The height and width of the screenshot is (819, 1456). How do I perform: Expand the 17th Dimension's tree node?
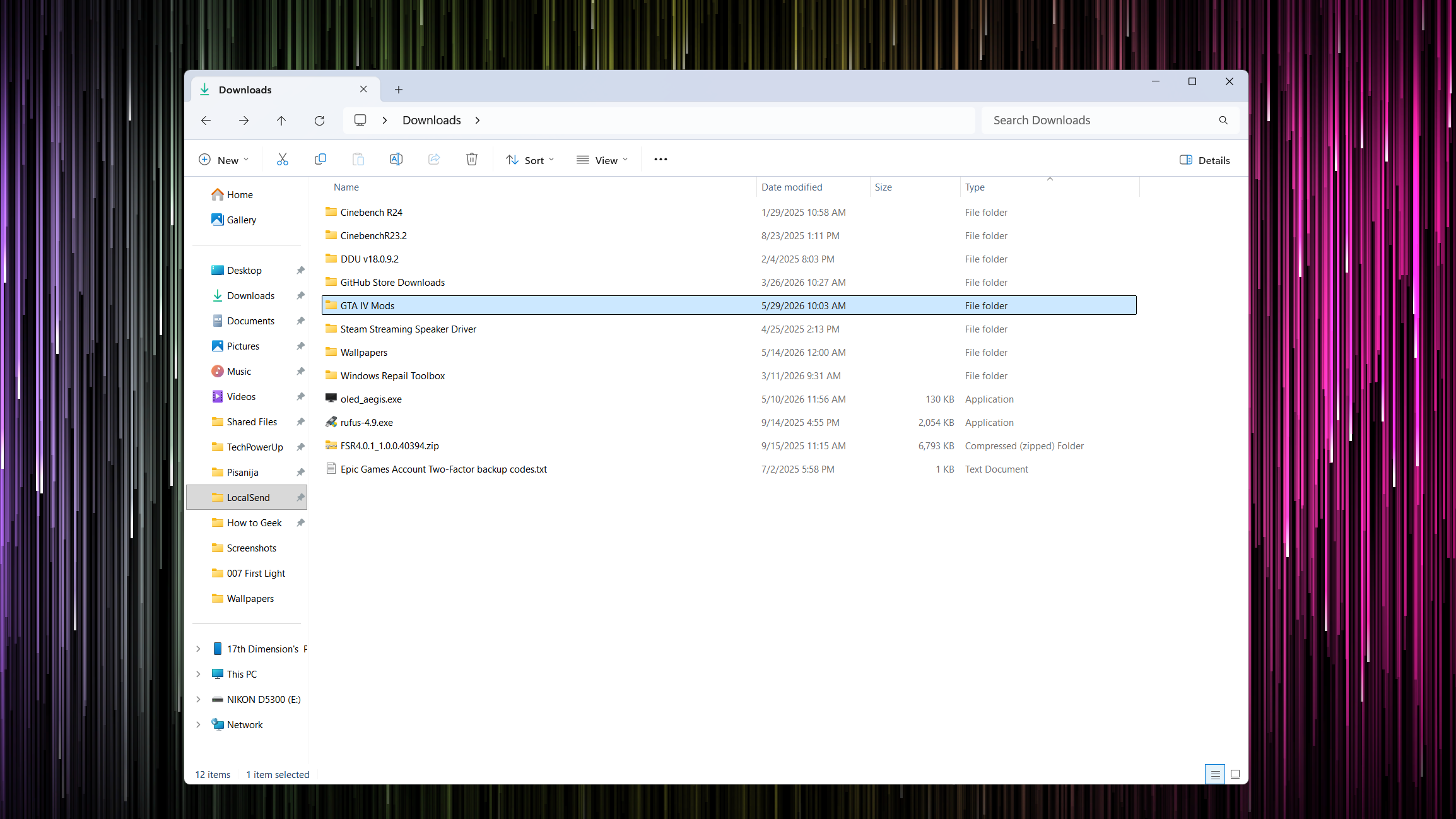click(198, 649)
